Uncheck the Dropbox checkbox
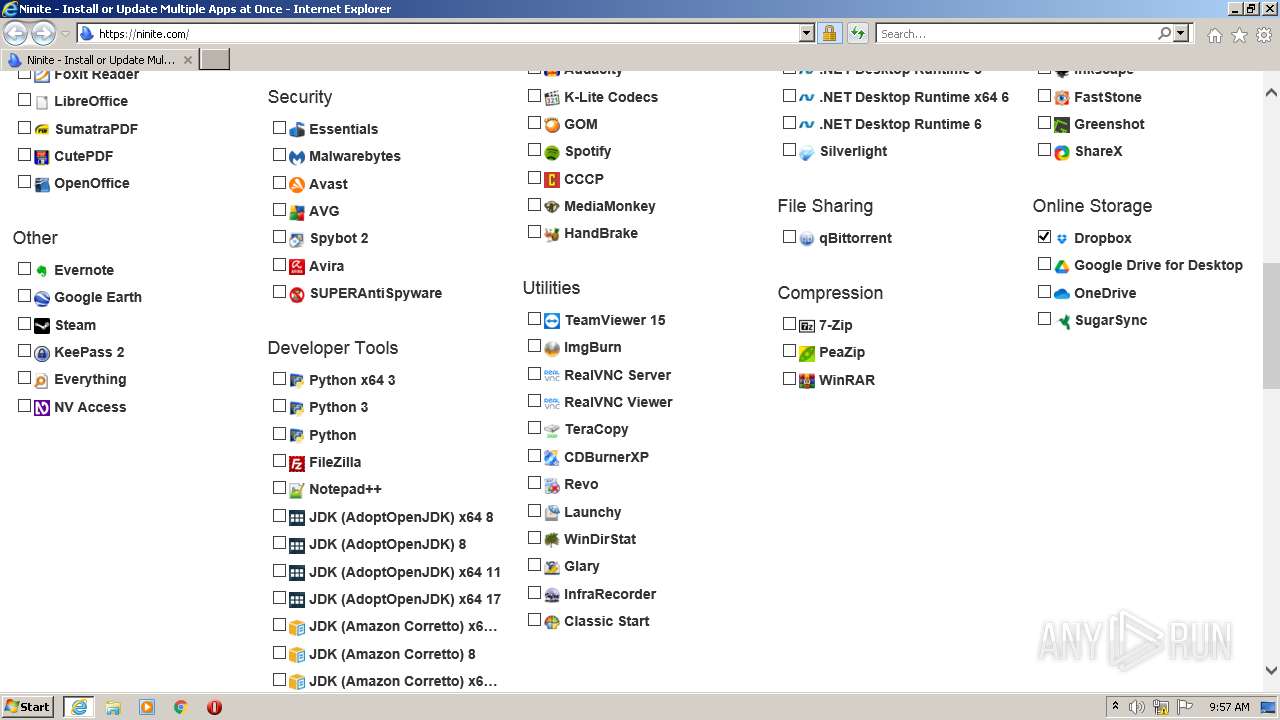 tap(1044, 237)
